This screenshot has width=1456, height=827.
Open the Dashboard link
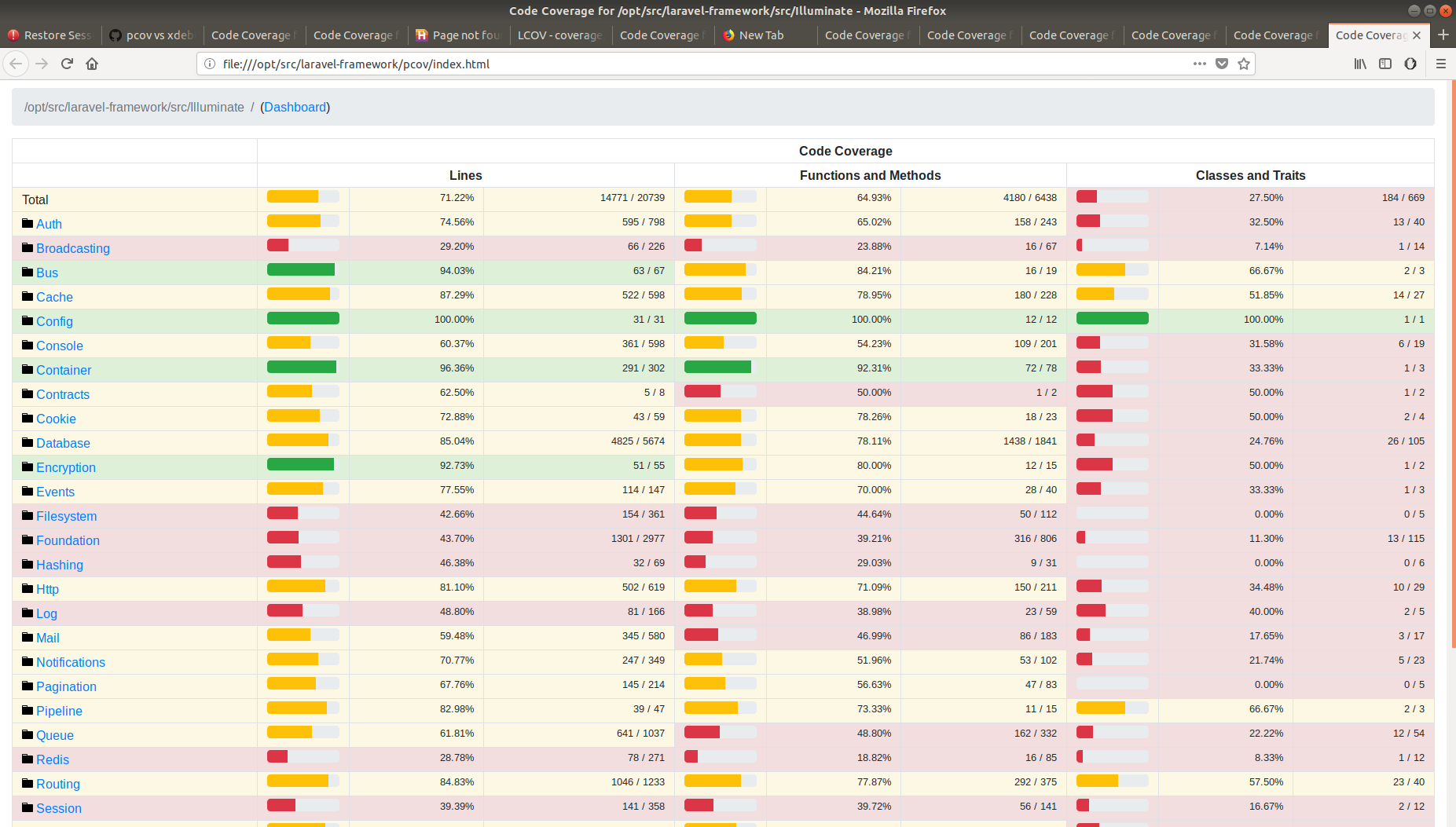[x=295, y=107]
